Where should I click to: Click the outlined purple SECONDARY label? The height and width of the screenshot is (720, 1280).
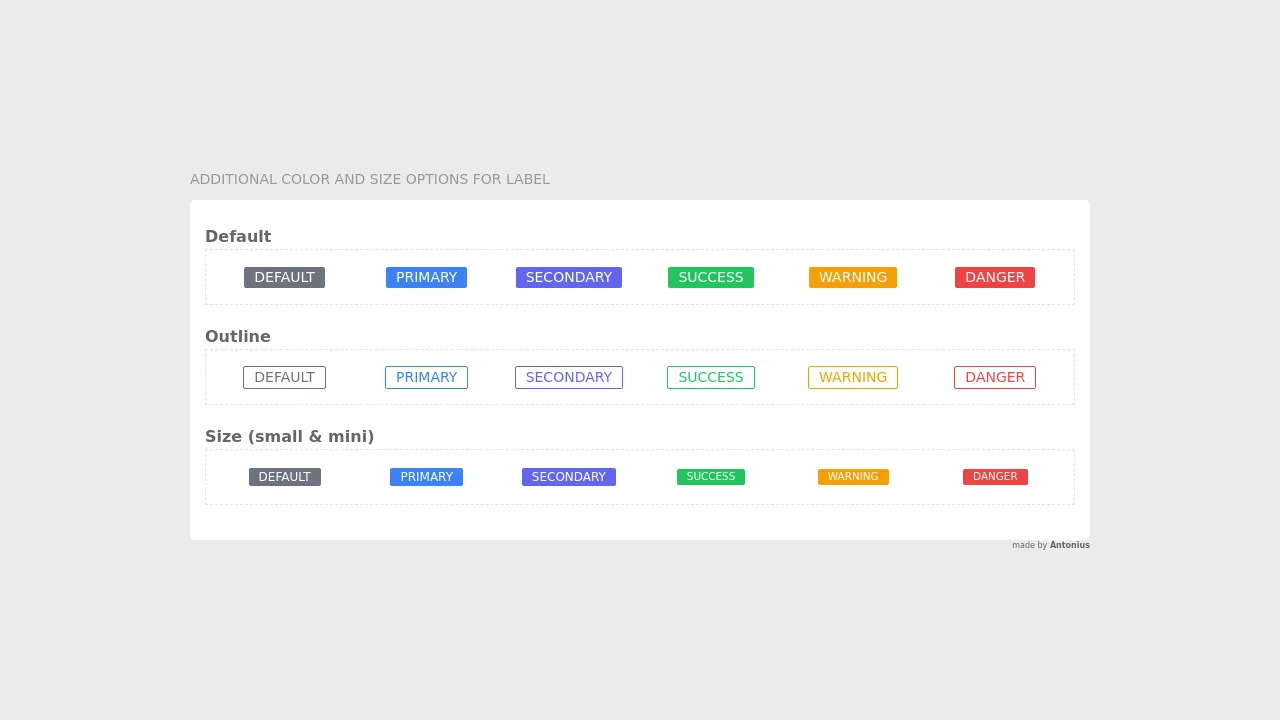point(568,378)
